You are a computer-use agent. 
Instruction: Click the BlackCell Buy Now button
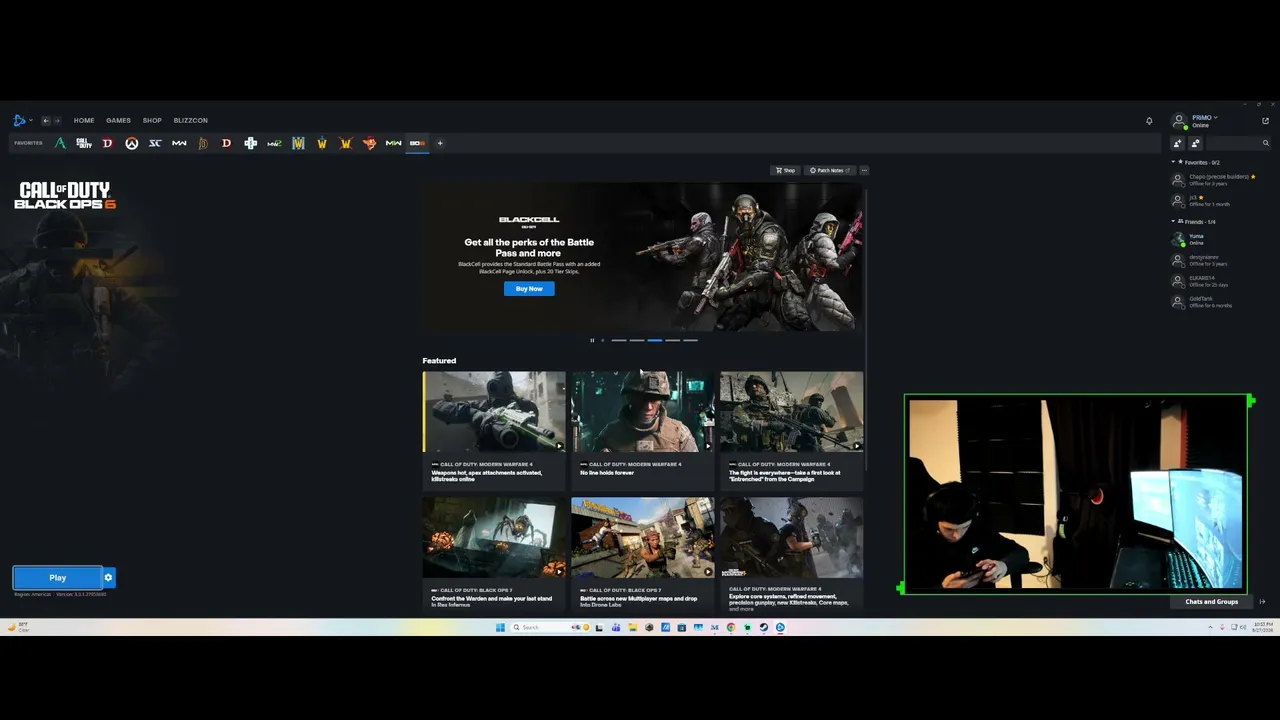click(x=529, y=289)
